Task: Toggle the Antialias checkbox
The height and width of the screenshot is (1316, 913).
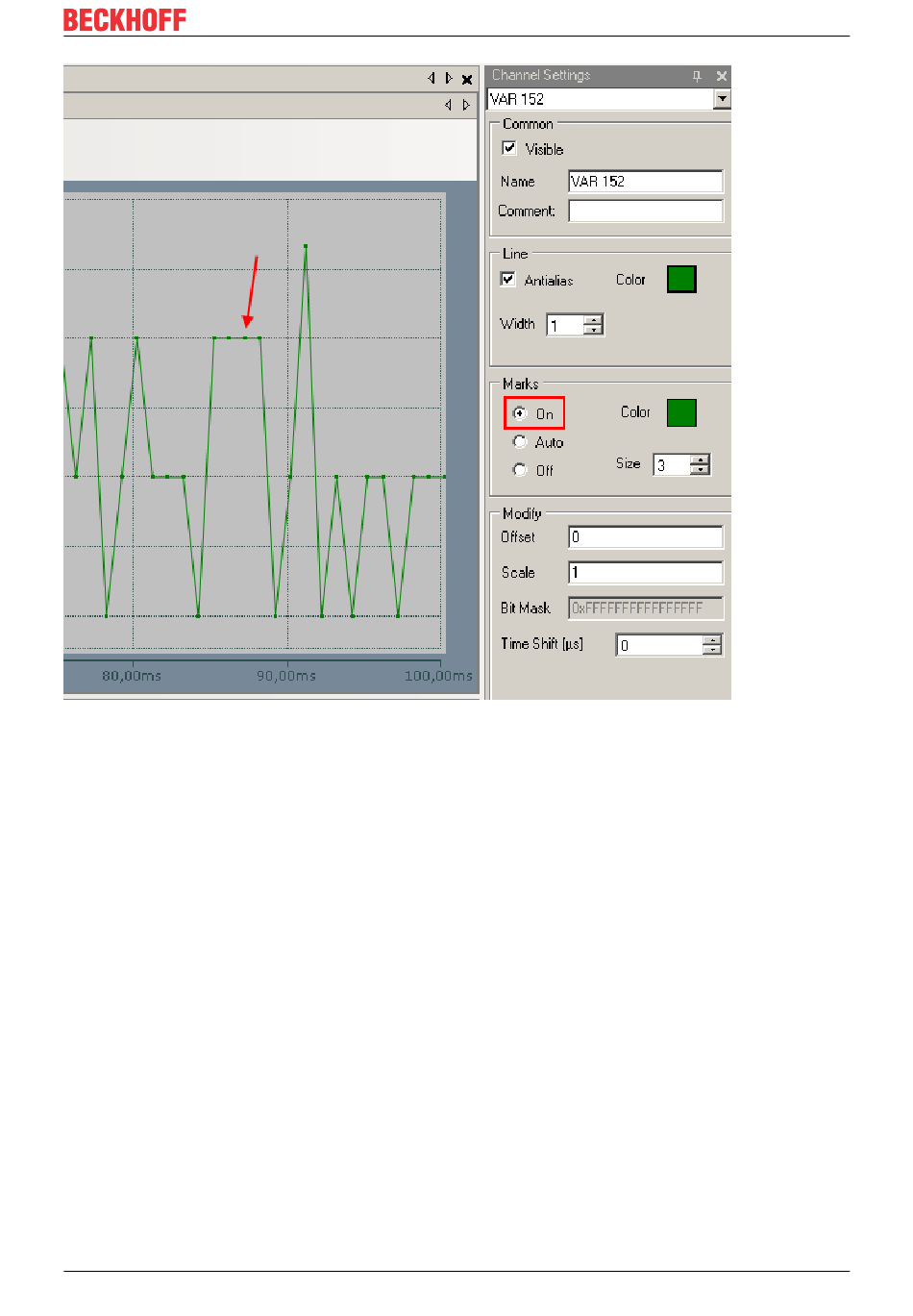Action: (x=508, y=279)
